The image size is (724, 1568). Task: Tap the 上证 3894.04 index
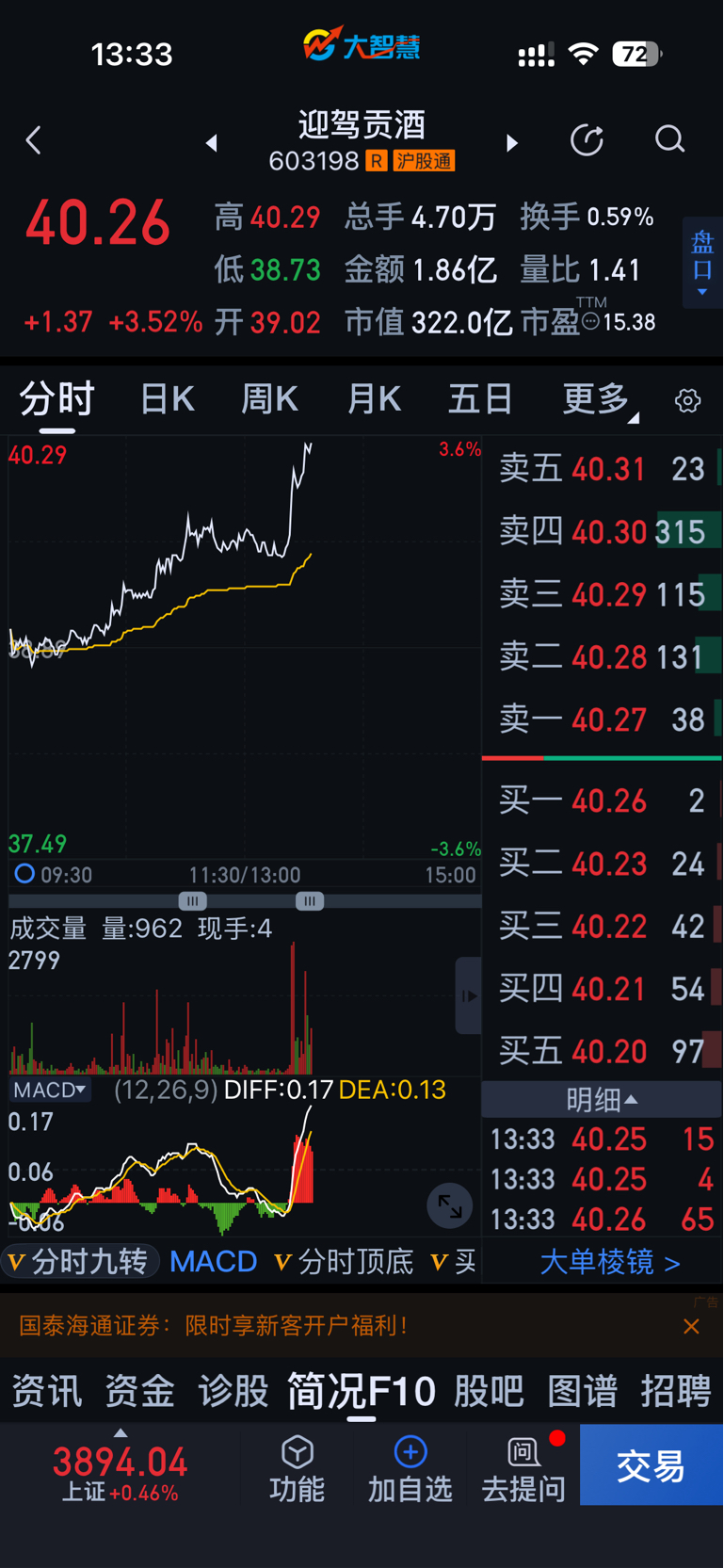[x=120, y=1472]
